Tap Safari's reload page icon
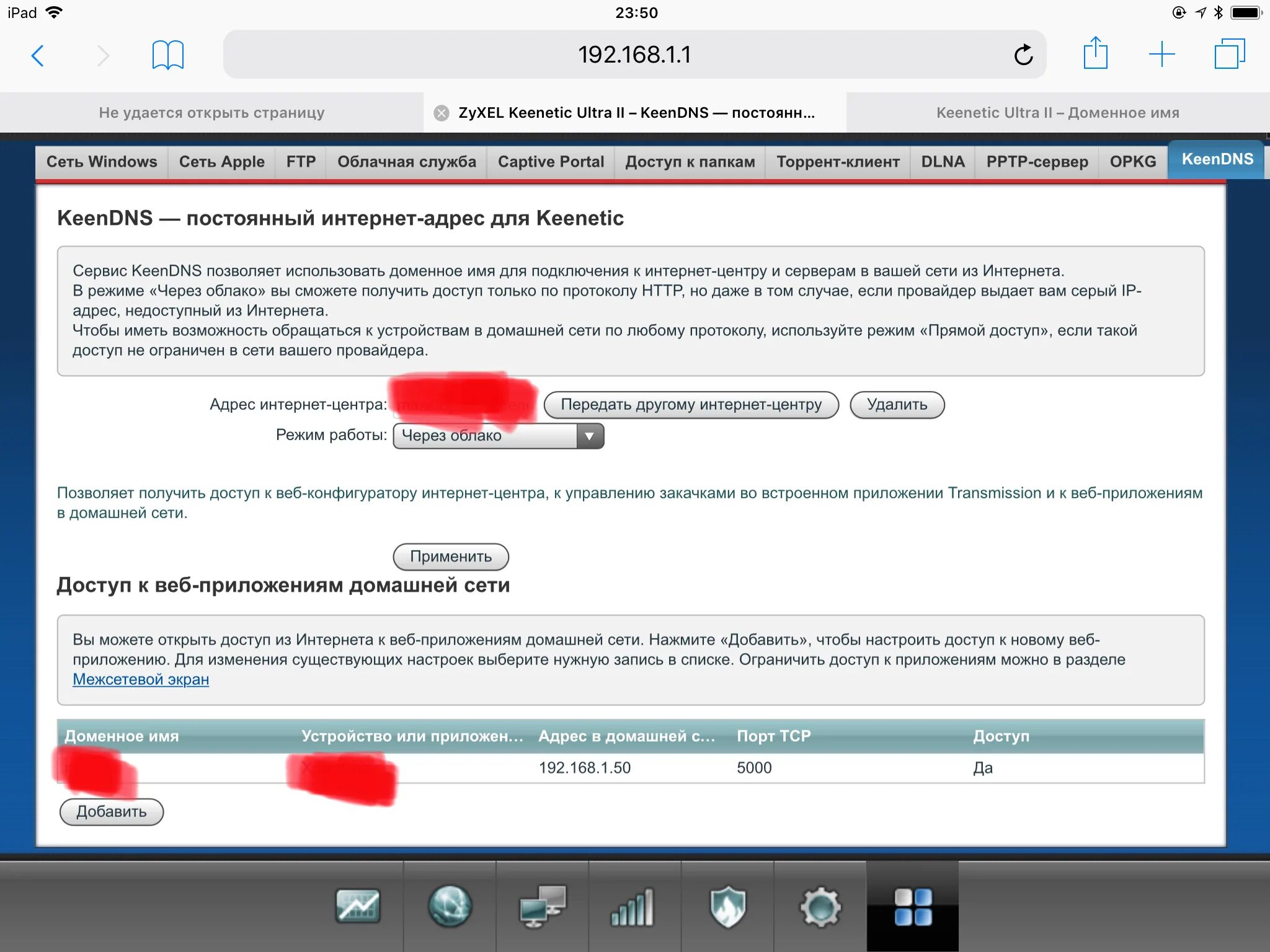This screenshot has width=1270, height=952. click(1023, 55)
